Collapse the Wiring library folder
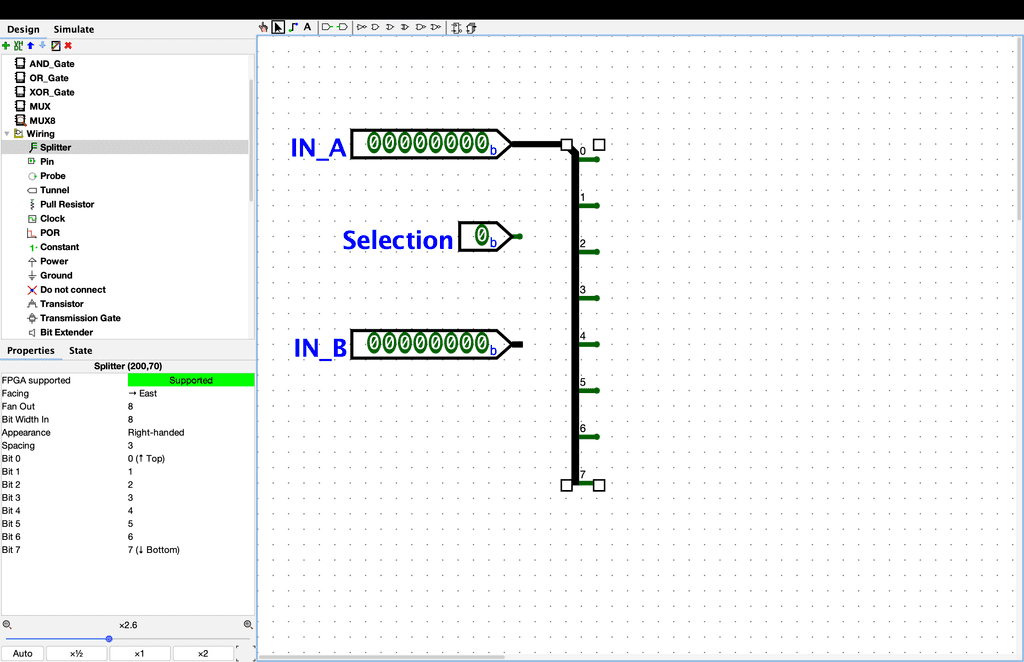This screenshot has height=662, width=1024. pos(8,134)
